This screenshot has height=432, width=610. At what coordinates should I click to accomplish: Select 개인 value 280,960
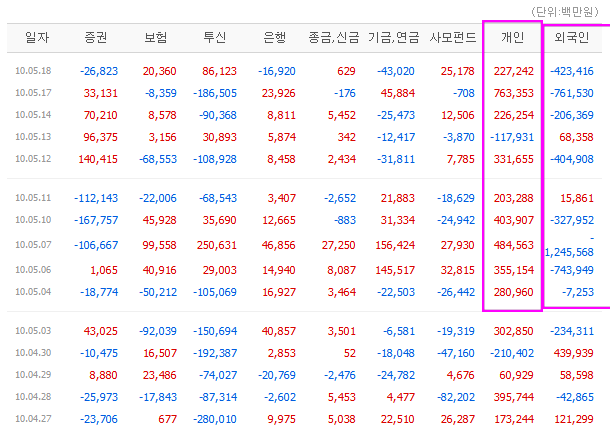point(514,292)
